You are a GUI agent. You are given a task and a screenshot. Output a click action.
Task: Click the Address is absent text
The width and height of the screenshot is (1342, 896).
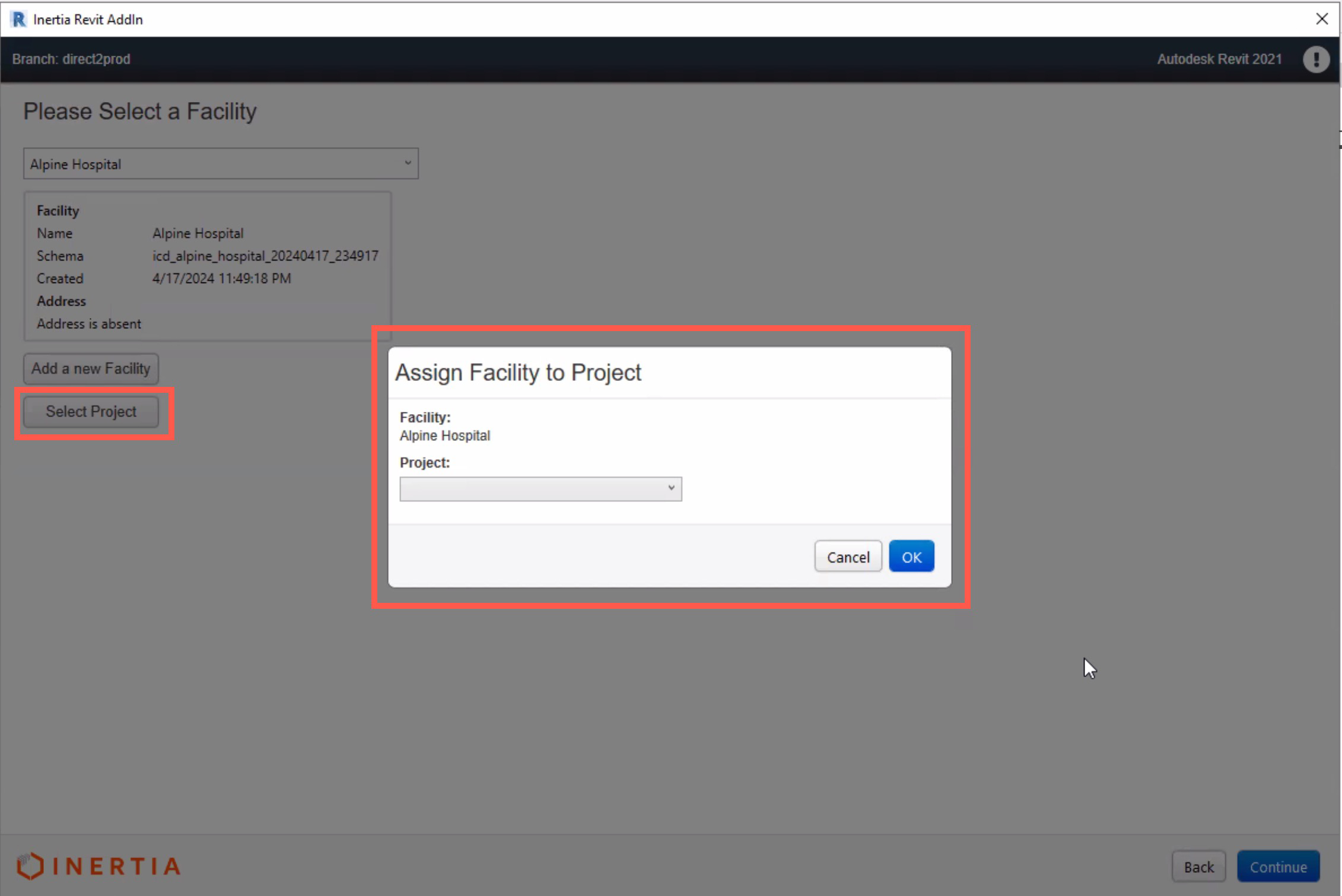[x=89, y=324]
